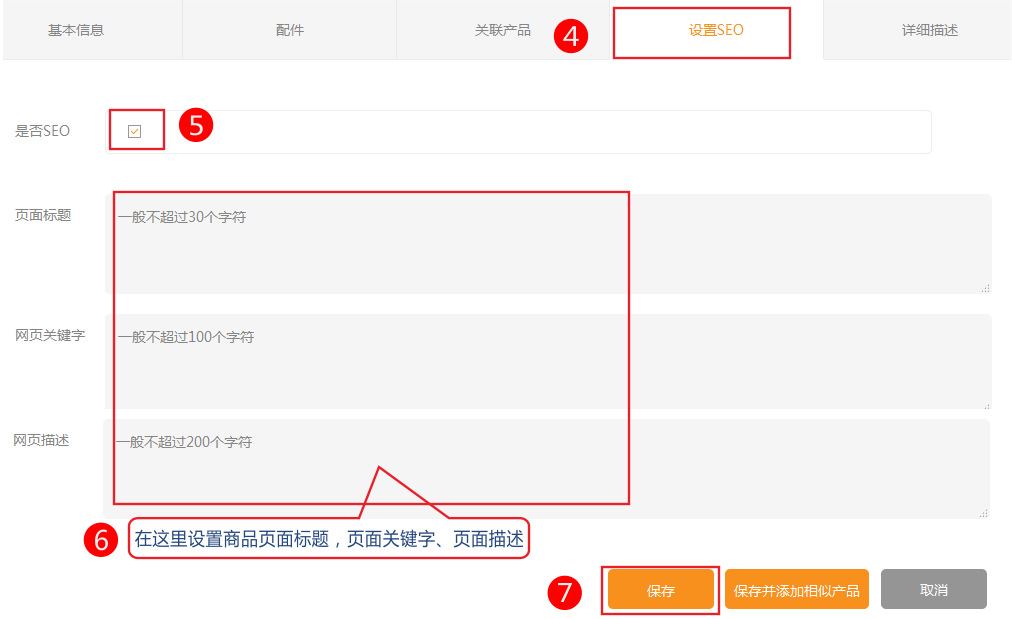The image size is (1012, 619).
Task: Select the 网页描述 text area
Action: tap(546, 468)
